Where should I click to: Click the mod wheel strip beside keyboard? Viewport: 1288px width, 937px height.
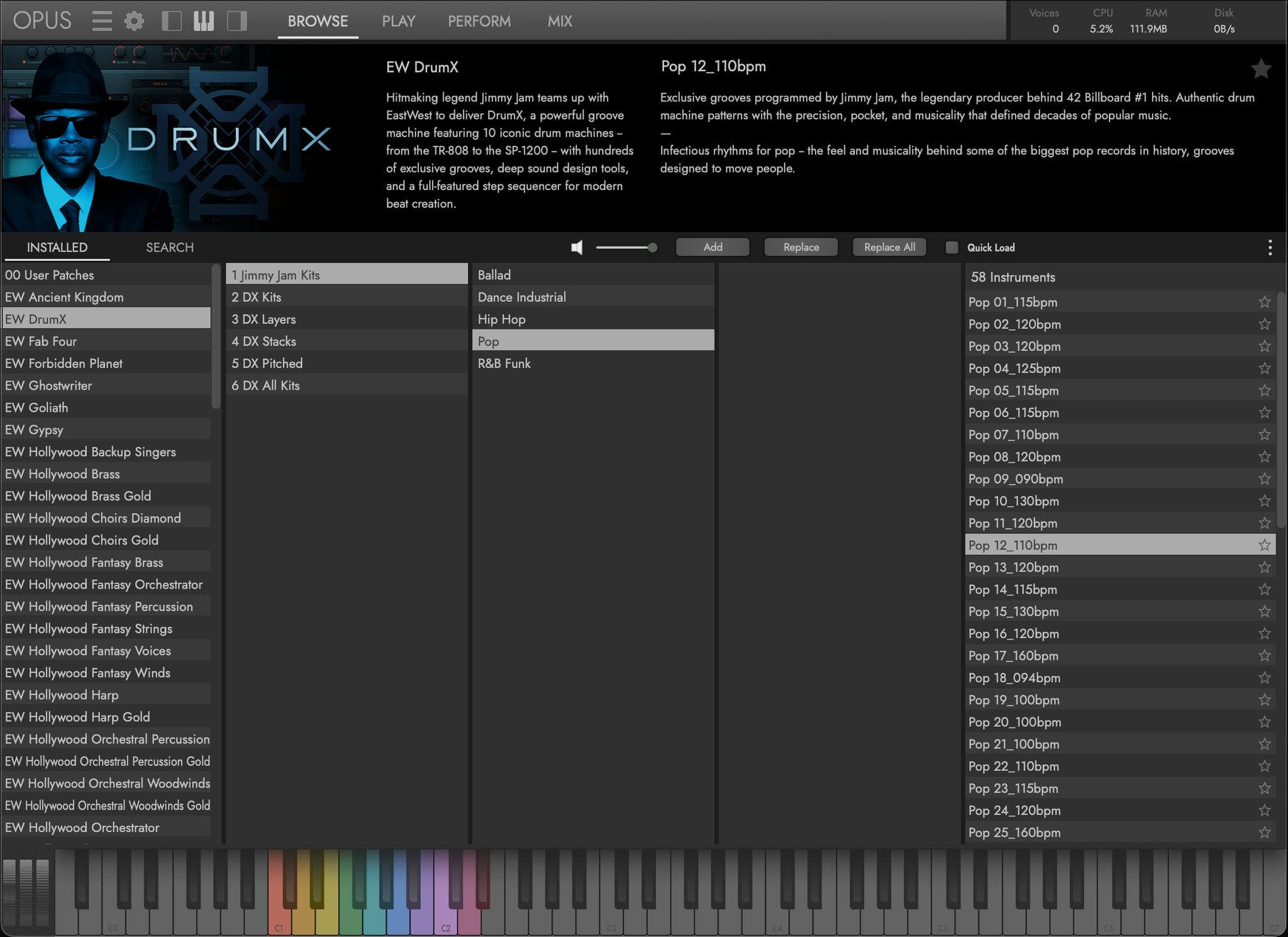tap(26, 892)
